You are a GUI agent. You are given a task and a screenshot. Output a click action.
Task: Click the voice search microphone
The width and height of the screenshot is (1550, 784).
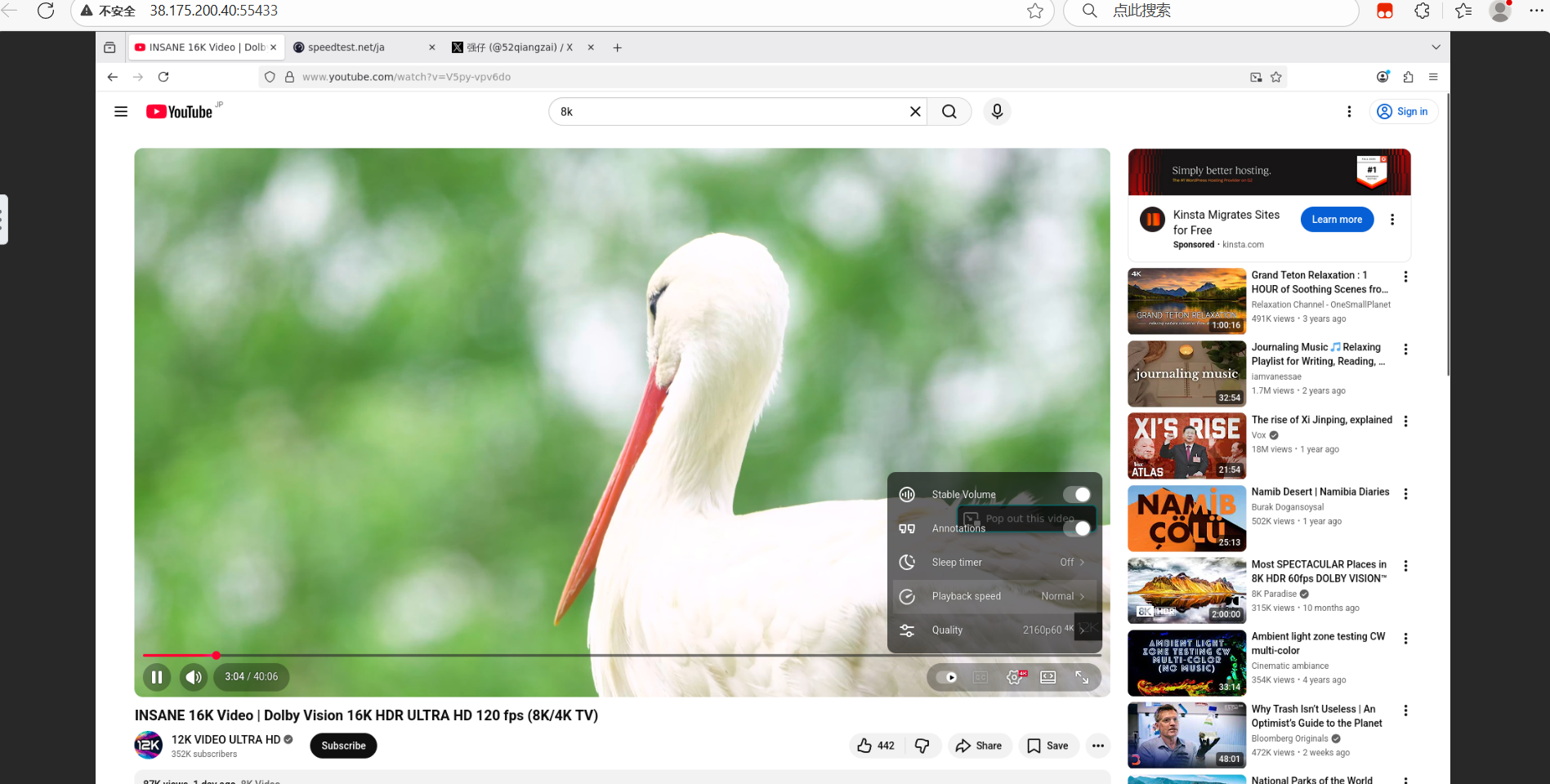(x=997, y=112)
